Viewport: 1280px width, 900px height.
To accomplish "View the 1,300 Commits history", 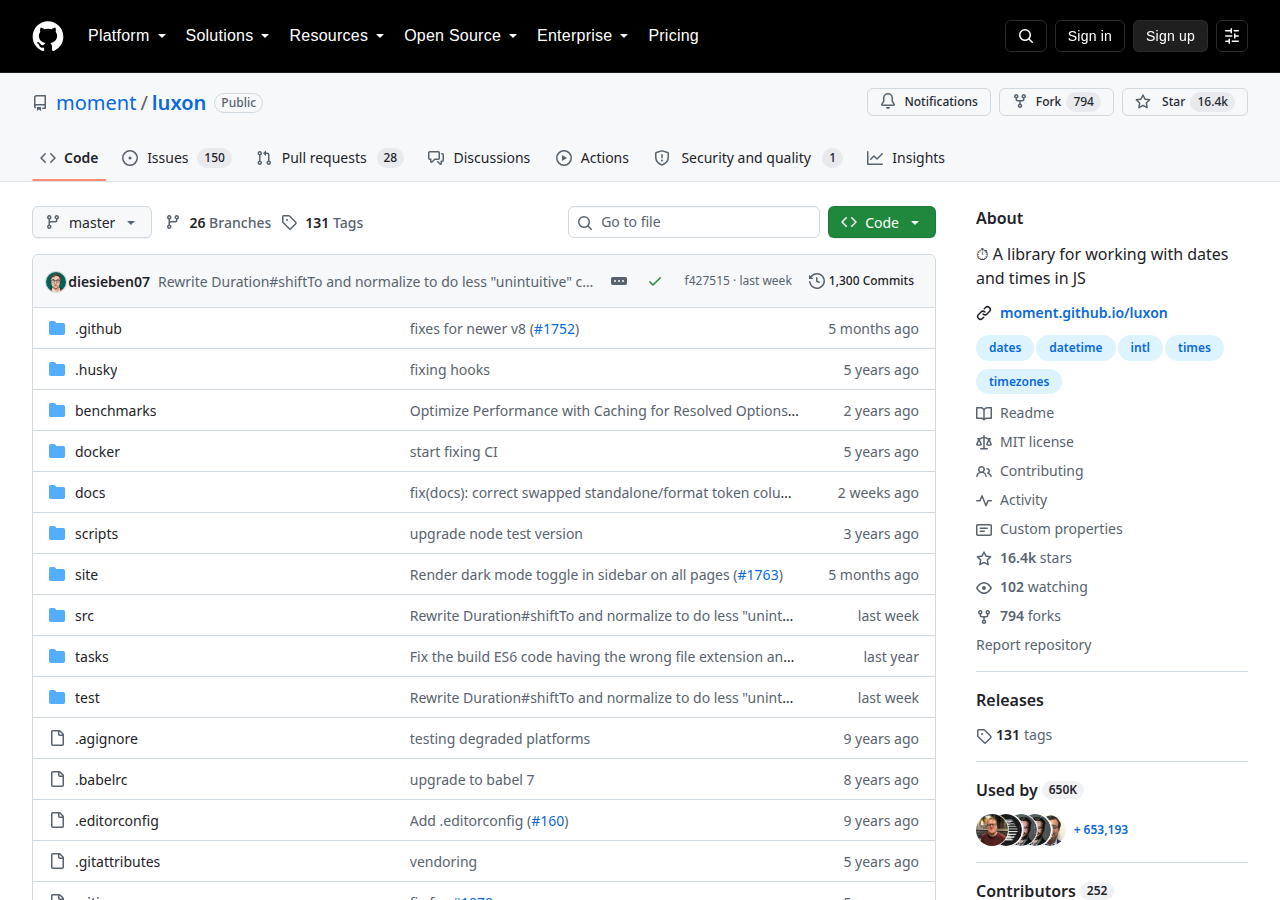I will point(861,281).
